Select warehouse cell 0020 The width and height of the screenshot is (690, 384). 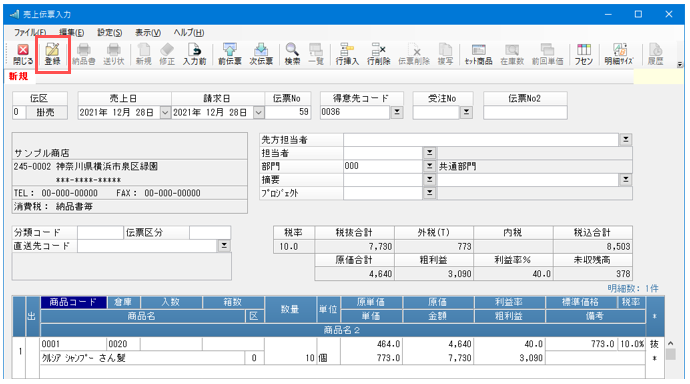123,344
